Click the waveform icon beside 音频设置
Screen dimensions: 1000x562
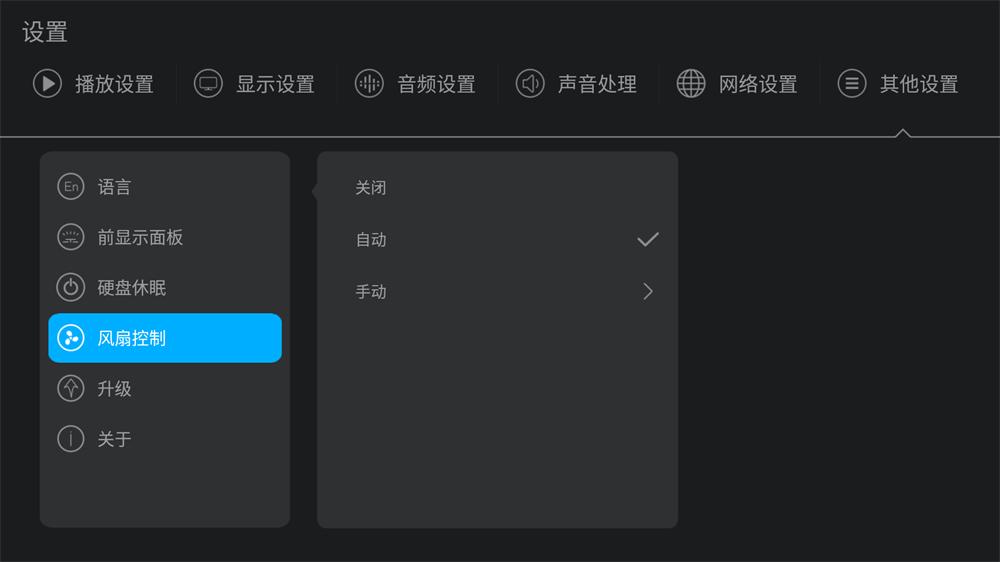[x=369, y=84]
